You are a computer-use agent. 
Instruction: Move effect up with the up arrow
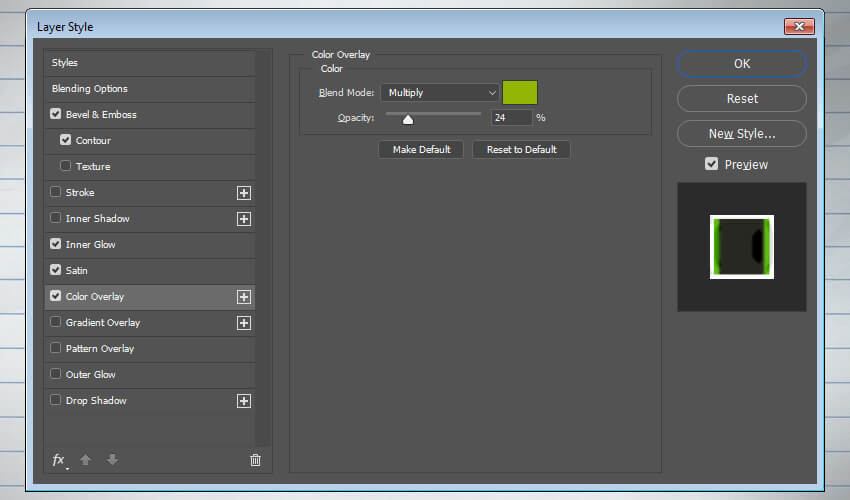86,460
